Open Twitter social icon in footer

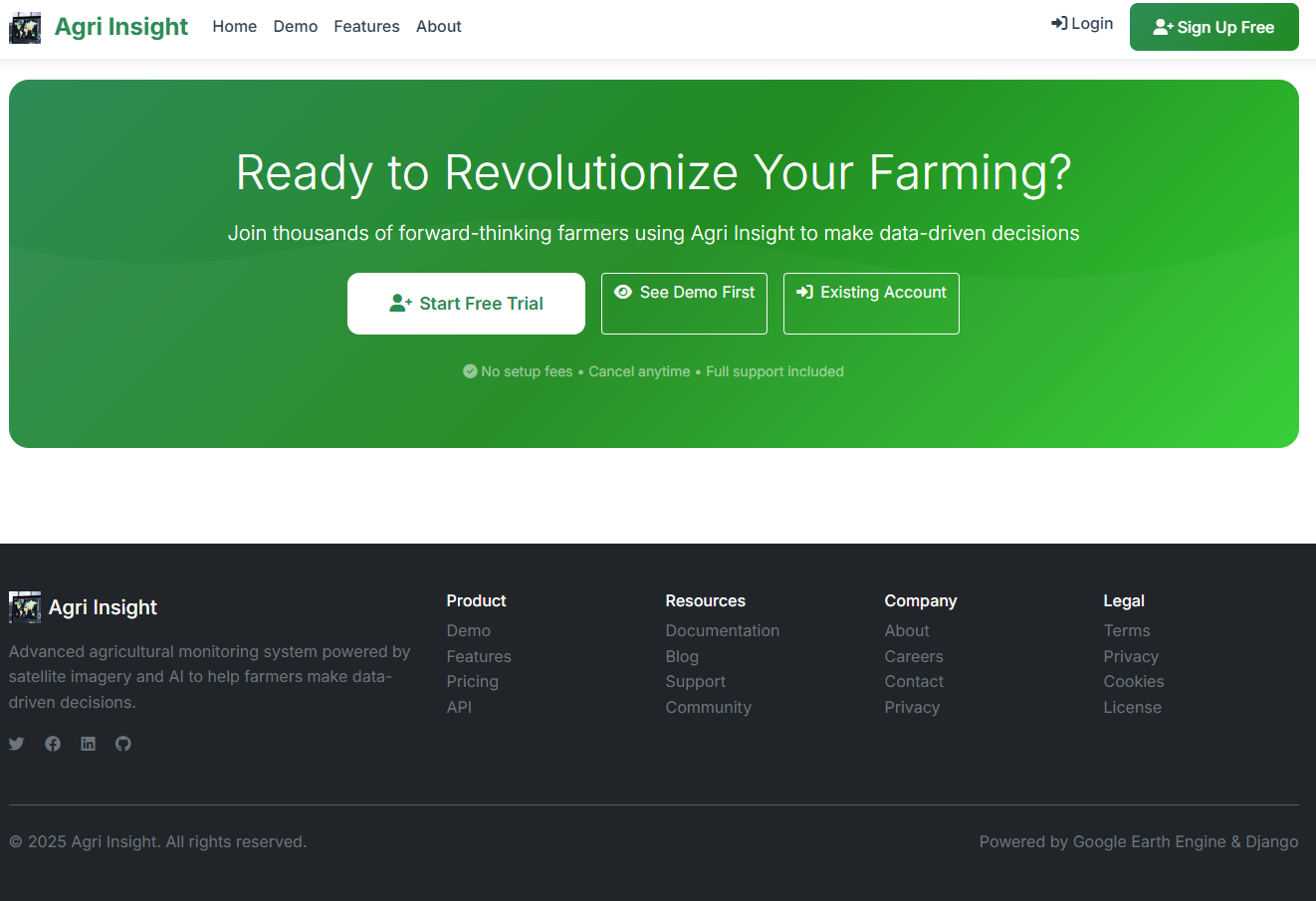17,744
